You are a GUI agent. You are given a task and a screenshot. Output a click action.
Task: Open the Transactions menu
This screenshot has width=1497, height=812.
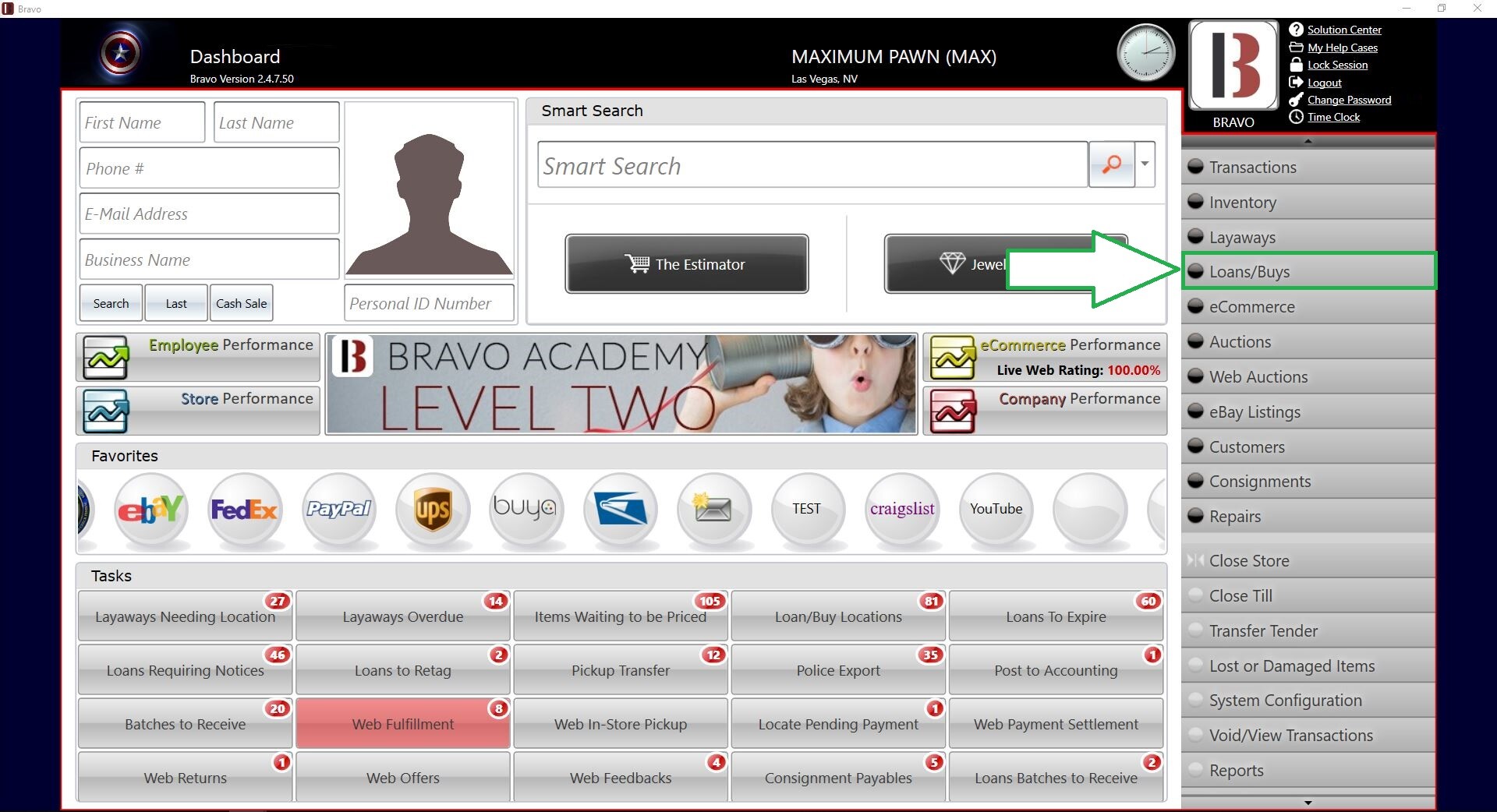click(x=1308, y=167)
